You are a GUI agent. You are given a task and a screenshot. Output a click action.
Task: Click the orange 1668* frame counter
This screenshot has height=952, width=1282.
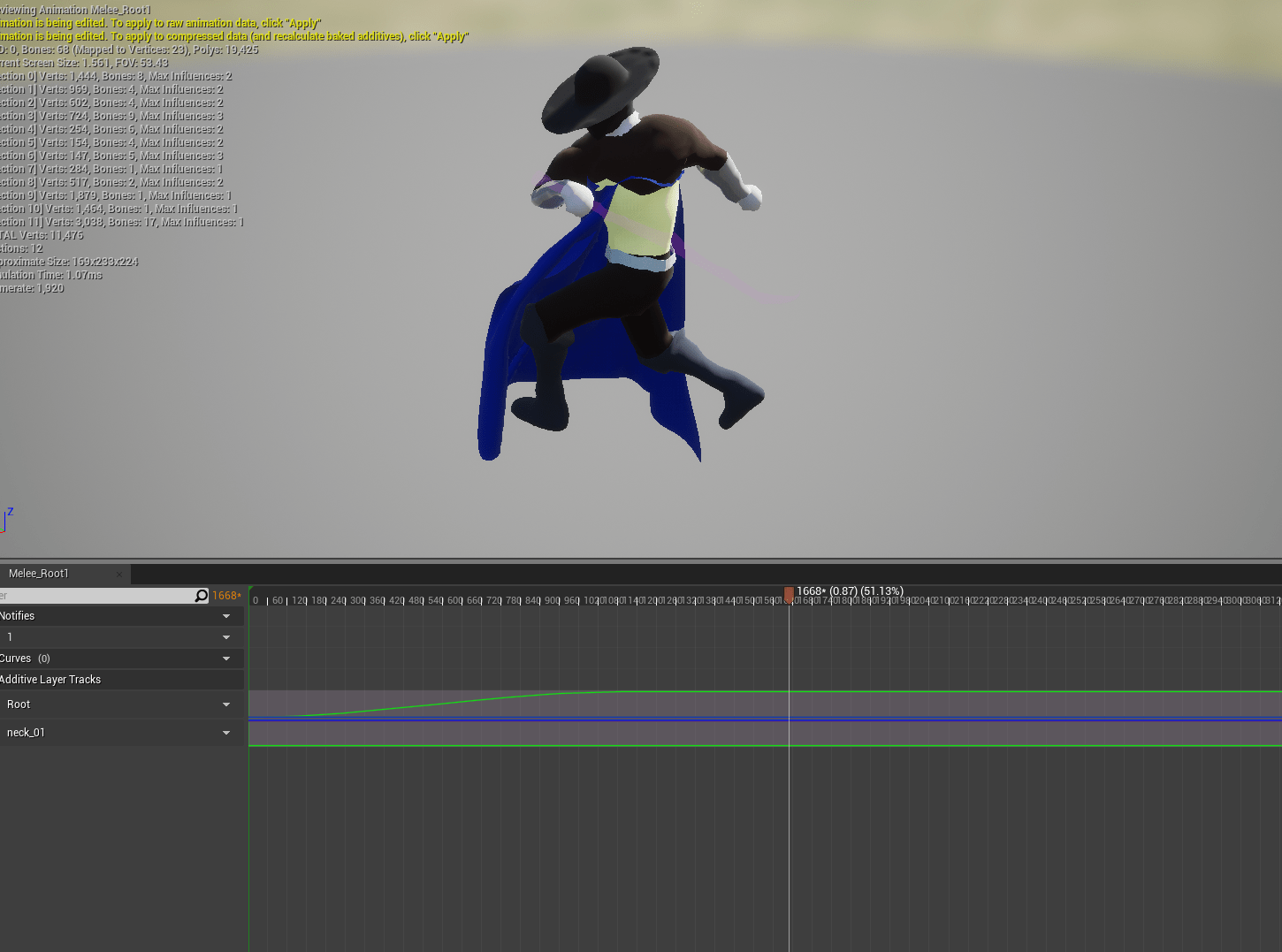point(226,596)
